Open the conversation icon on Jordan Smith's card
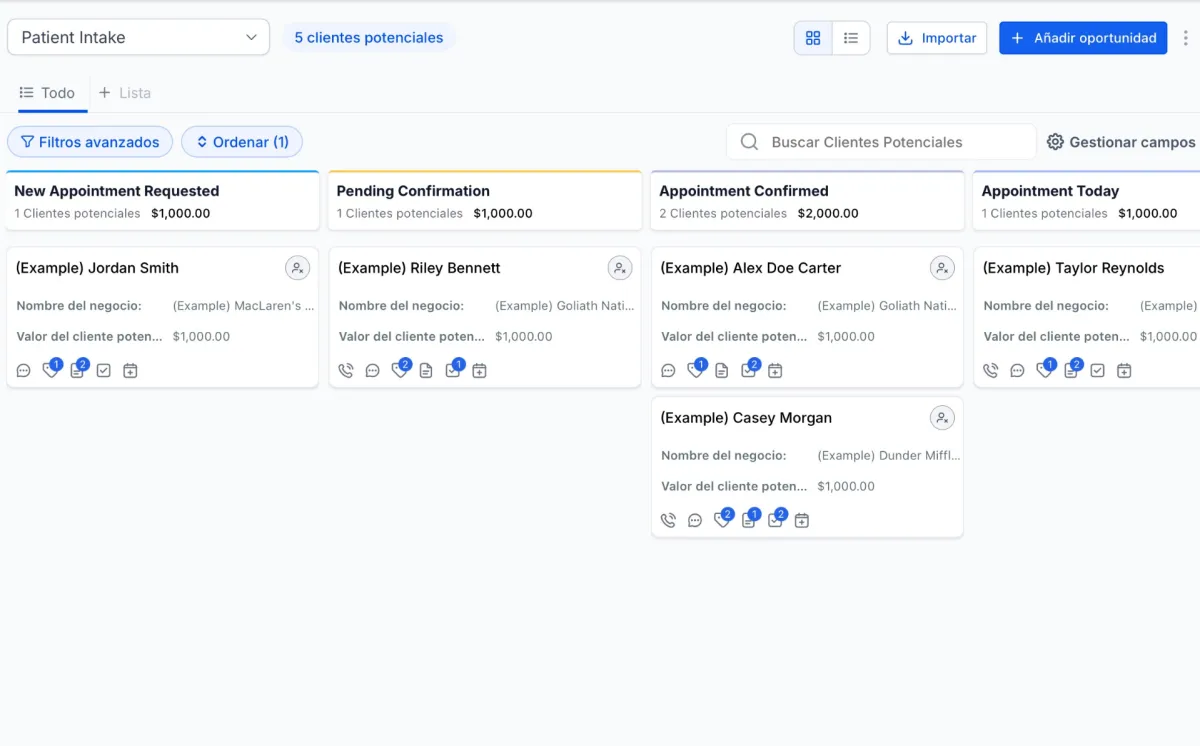This screenshot has width=1200, height=746. click(24, 371)
